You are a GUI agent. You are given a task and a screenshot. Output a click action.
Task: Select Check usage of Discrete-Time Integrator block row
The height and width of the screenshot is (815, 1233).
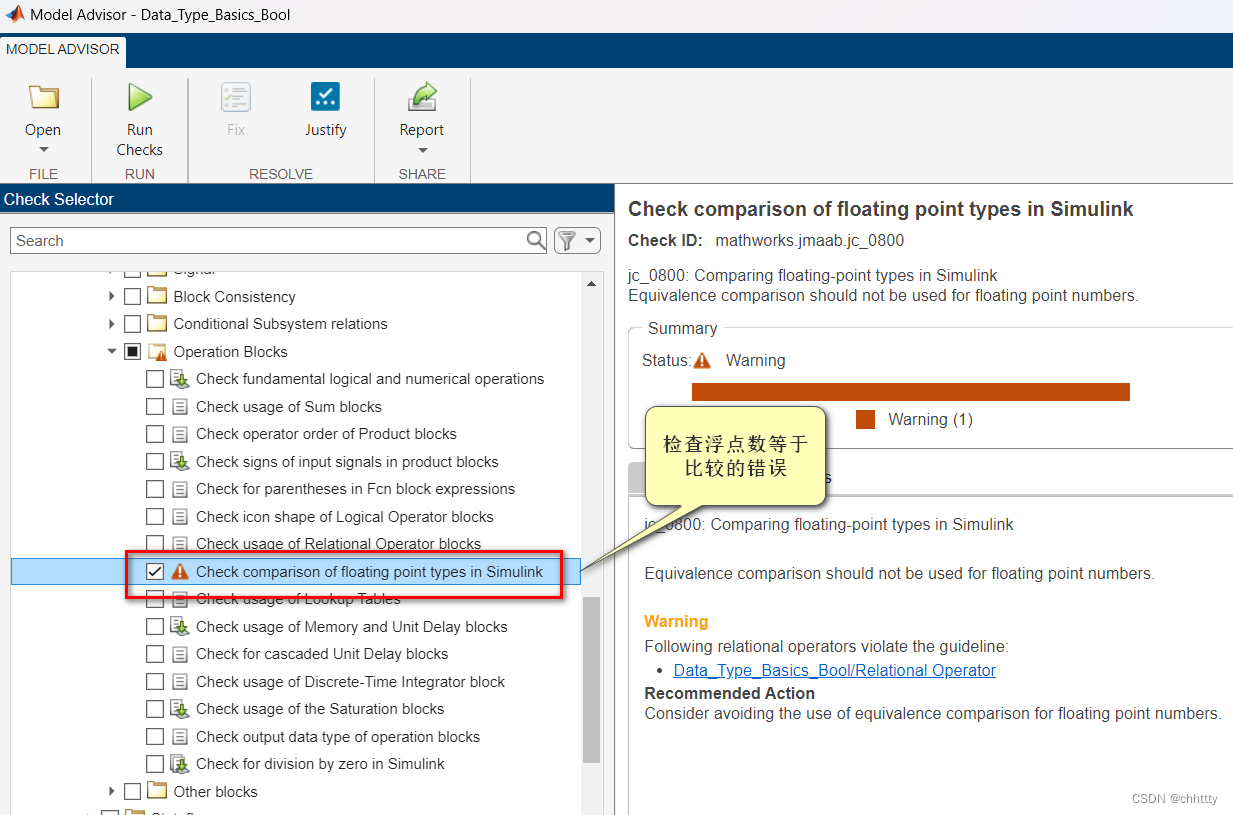350,682
